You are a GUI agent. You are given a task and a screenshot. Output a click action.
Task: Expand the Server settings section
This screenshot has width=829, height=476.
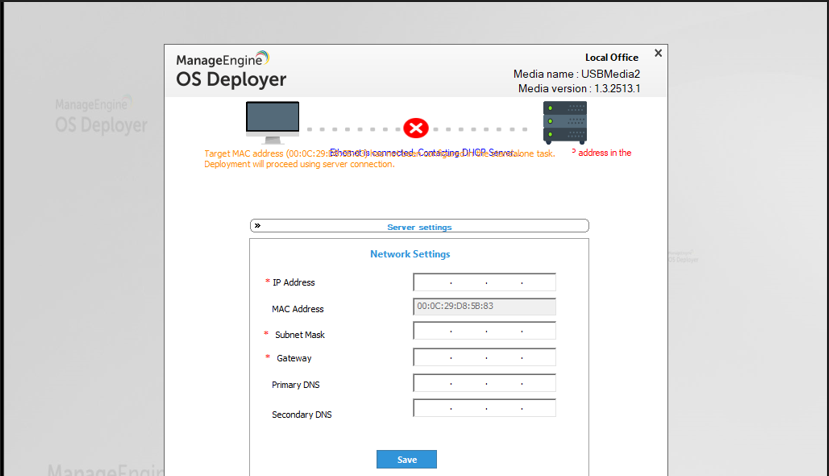tap(419, 226)
